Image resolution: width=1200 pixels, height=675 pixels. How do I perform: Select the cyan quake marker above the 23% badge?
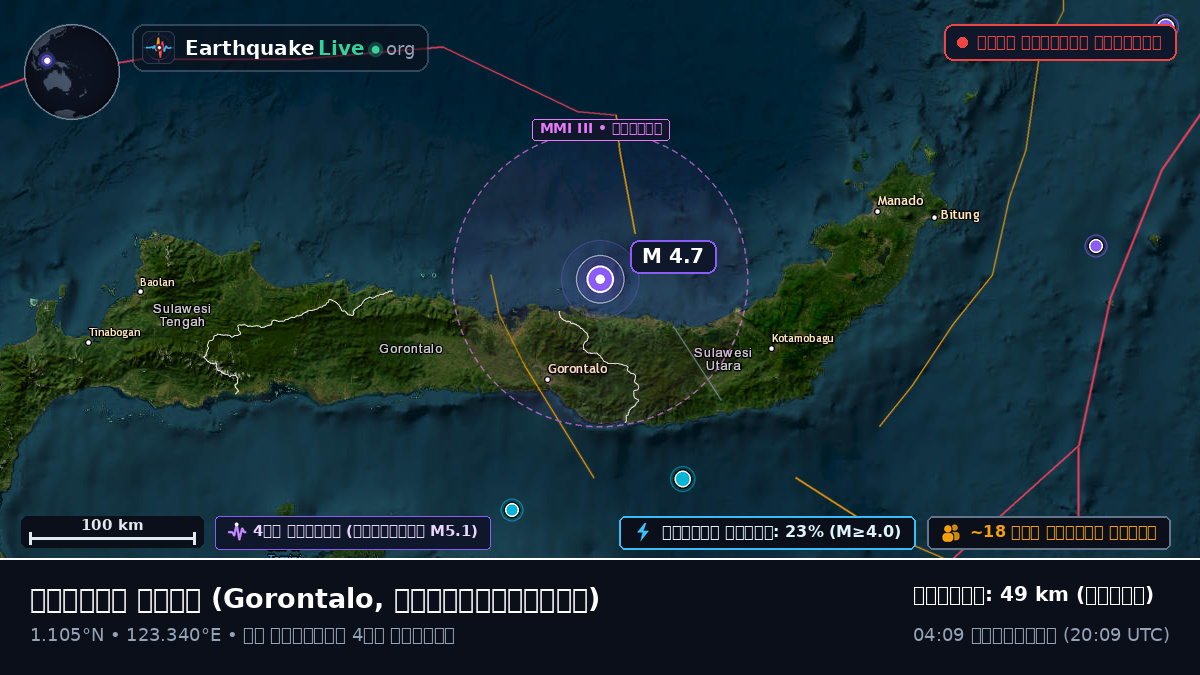pos(683,479)
